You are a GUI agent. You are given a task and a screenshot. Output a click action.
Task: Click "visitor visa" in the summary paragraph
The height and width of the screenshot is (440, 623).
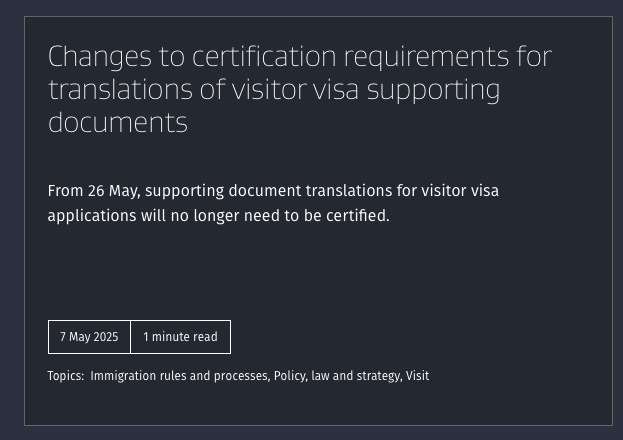click(460, 191)
